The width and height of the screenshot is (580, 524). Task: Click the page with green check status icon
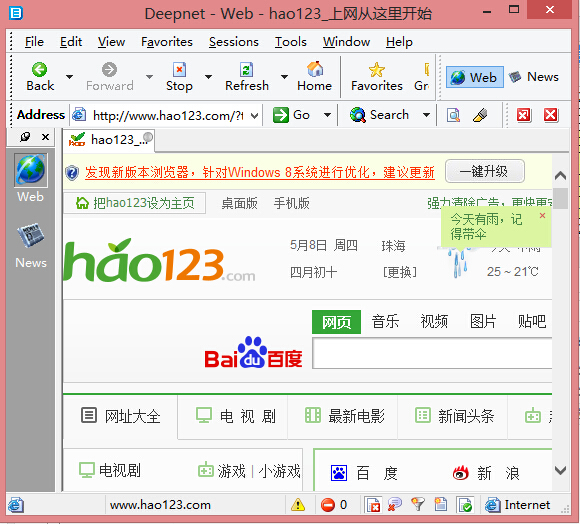coord(465,505)
